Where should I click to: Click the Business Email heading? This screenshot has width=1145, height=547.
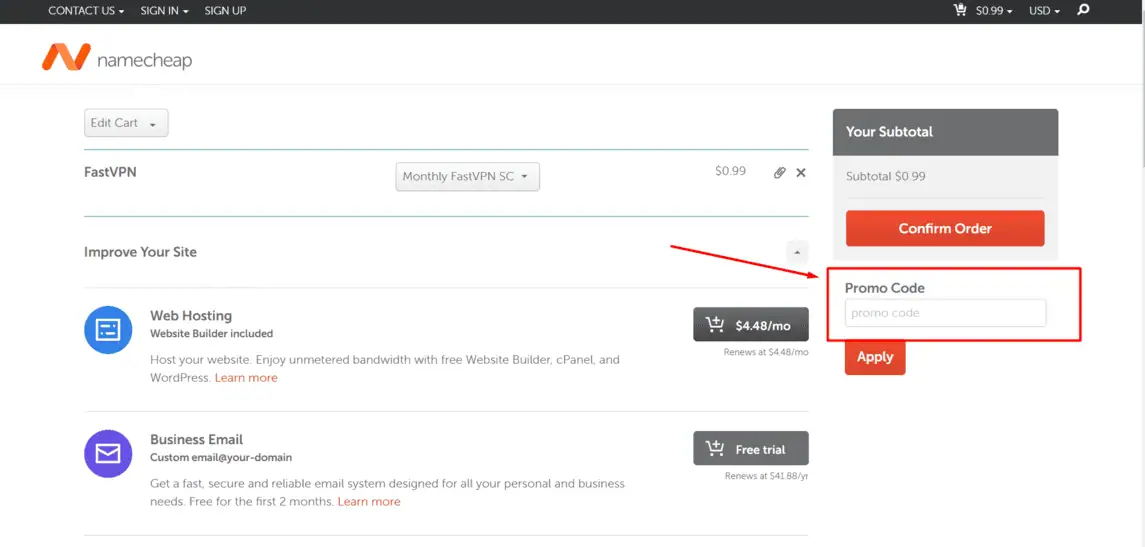196,440
